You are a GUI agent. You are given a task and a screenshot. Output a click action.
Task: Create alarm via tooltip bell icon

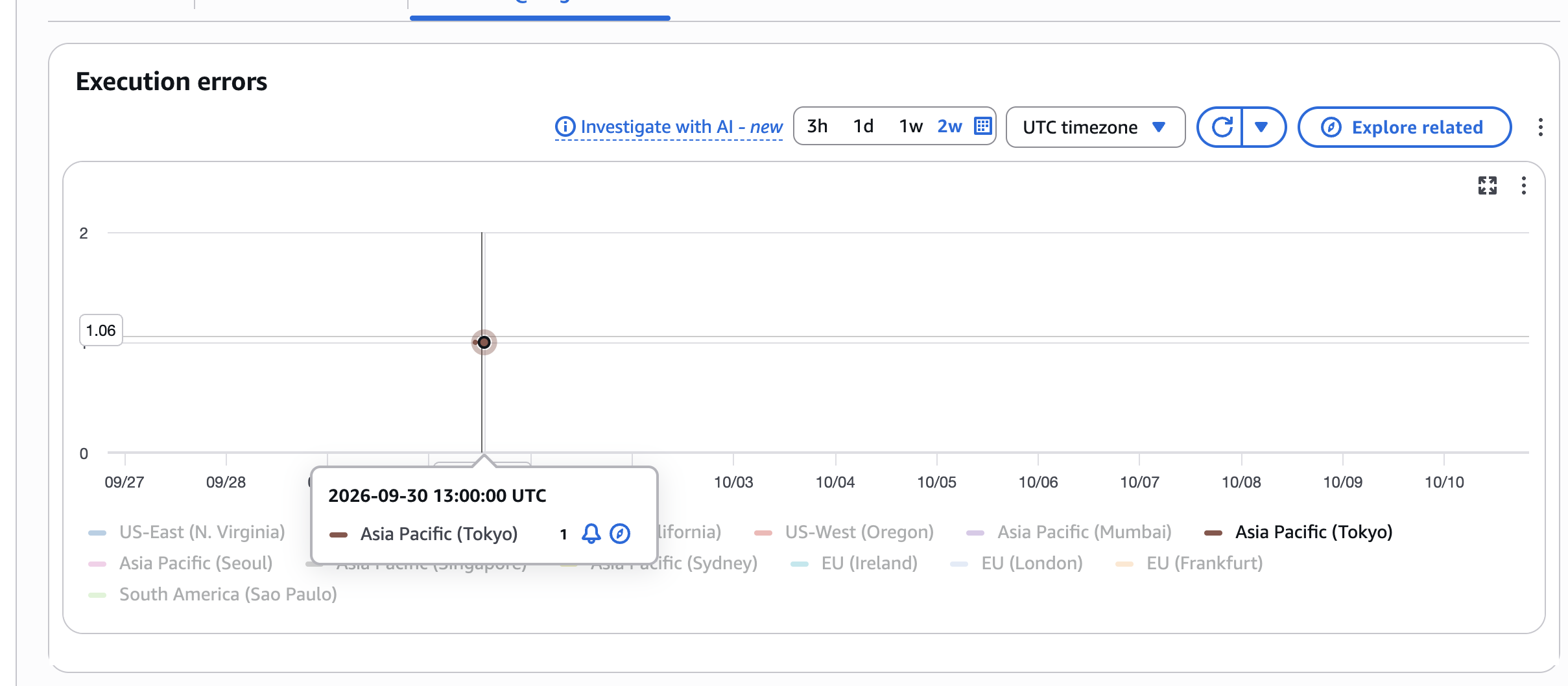pos(591,534)
